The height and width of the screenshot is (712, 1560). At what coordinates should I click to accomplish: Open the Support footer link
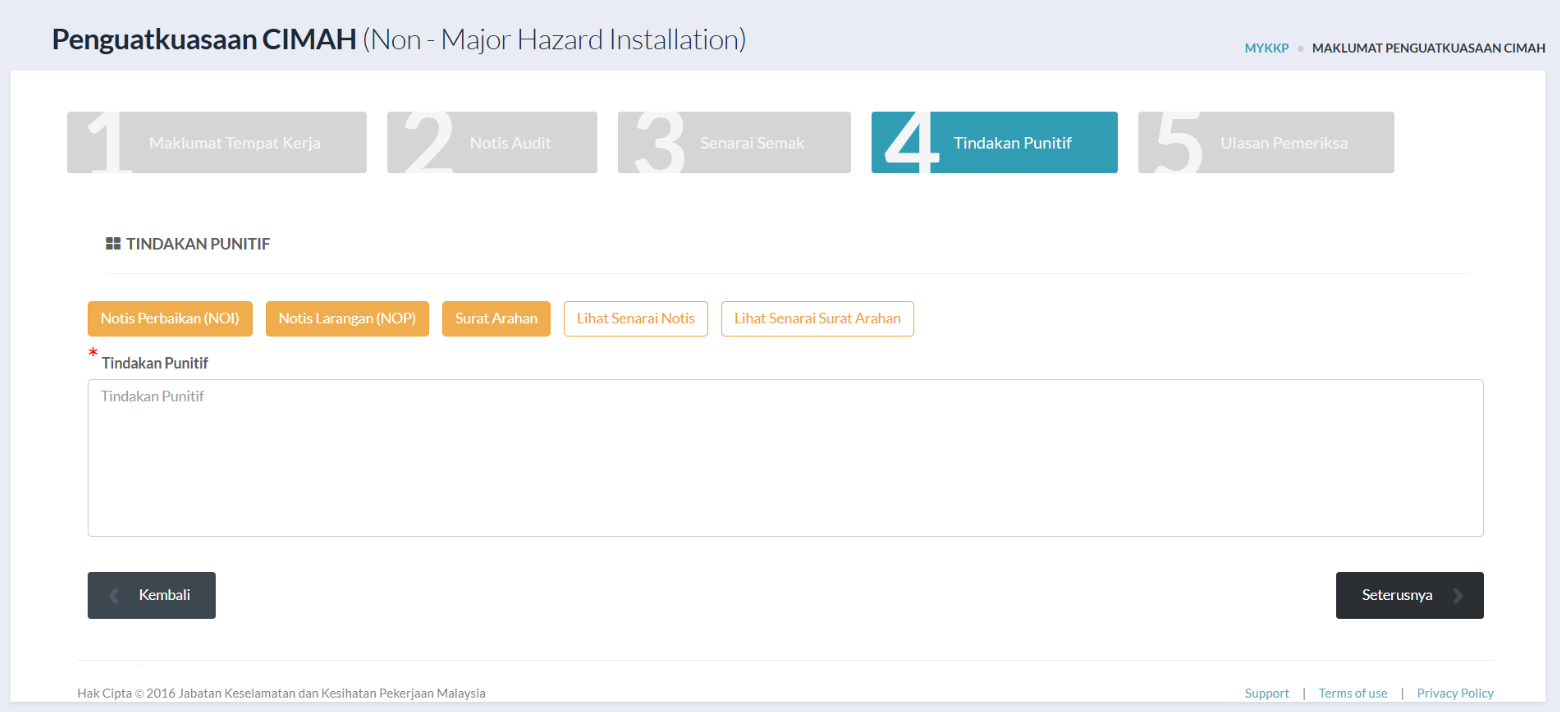click(x=1267, y=693)
